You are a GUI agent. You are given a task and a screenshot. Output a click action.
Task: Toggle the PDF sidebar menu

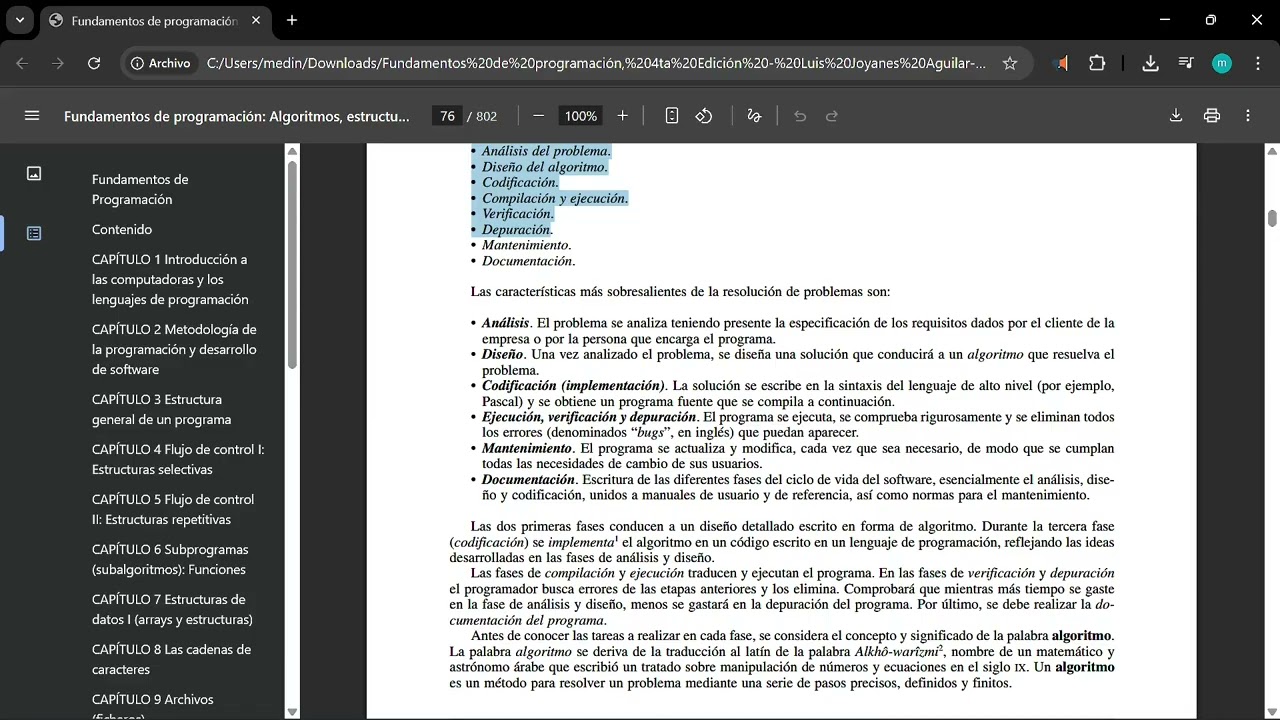32,116
